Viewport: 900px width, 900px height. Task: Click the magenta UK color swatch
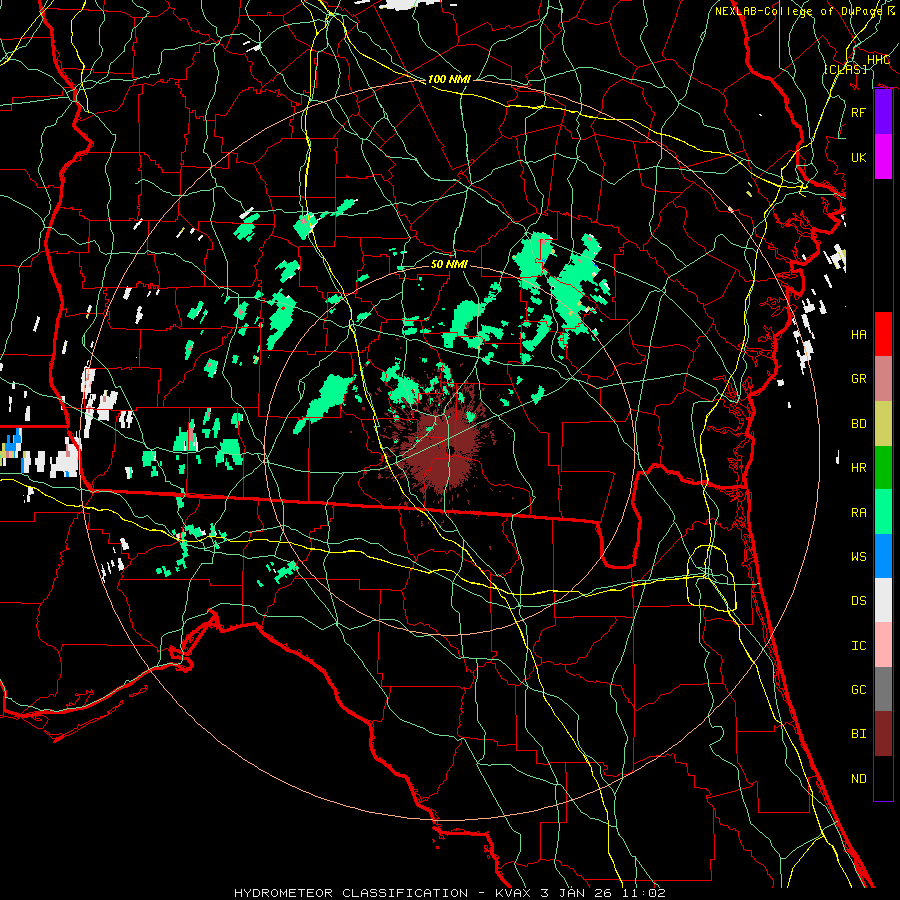[x=883, y=157]
